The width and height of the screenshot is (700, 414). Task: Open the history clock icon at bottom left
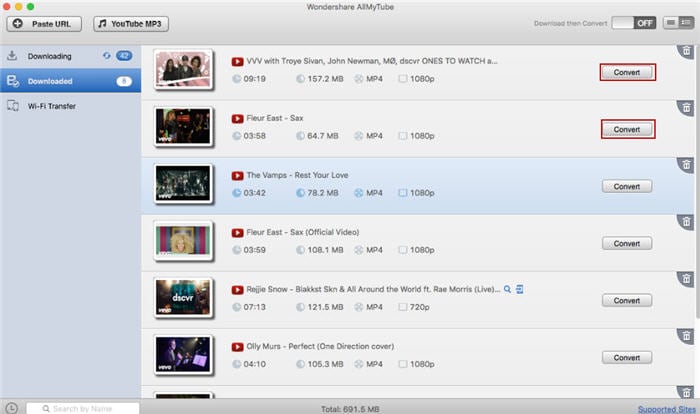(x=12, y=408)
